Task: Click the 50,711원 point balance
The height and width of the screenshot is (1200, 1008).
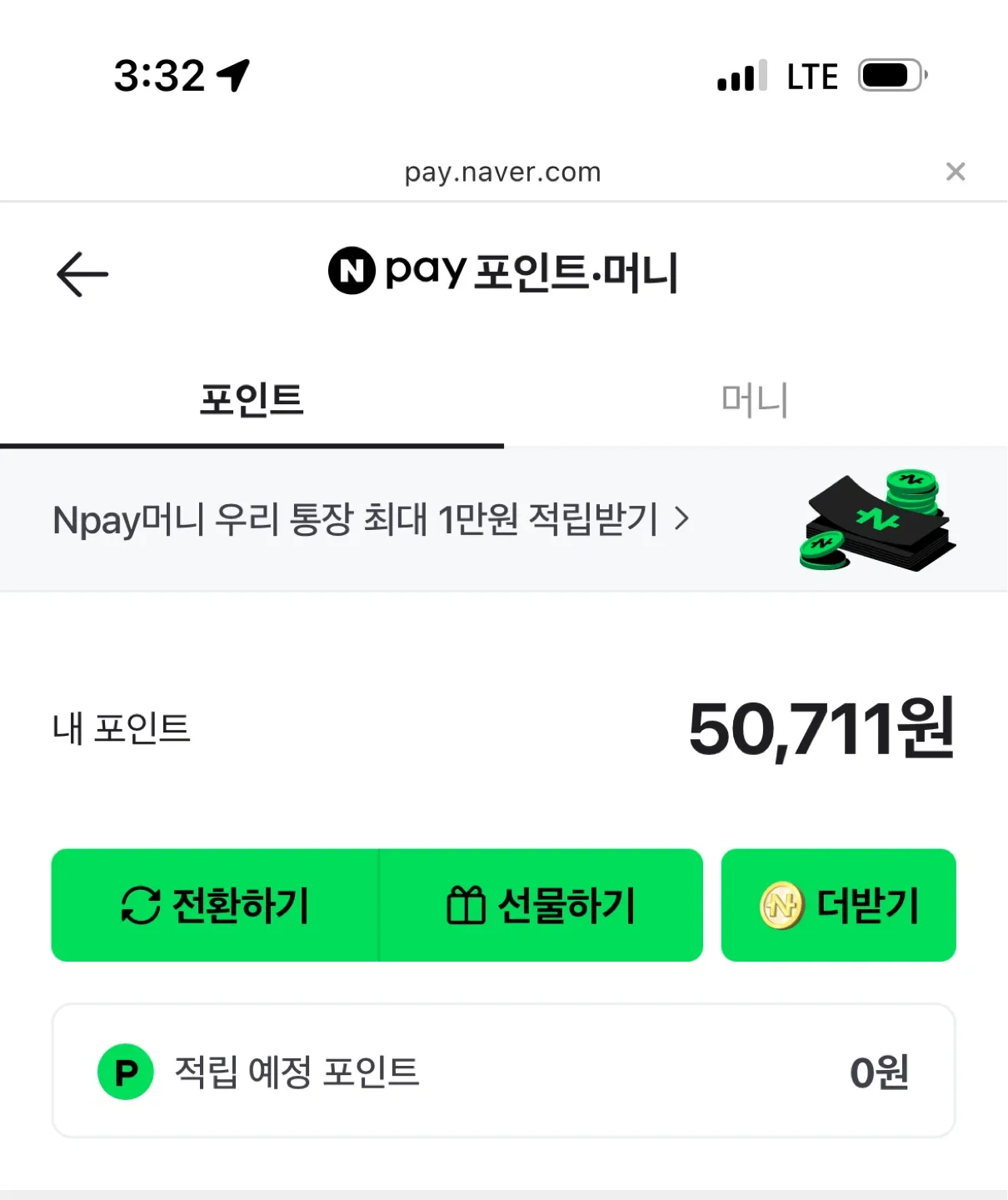Action: (821, 729)
